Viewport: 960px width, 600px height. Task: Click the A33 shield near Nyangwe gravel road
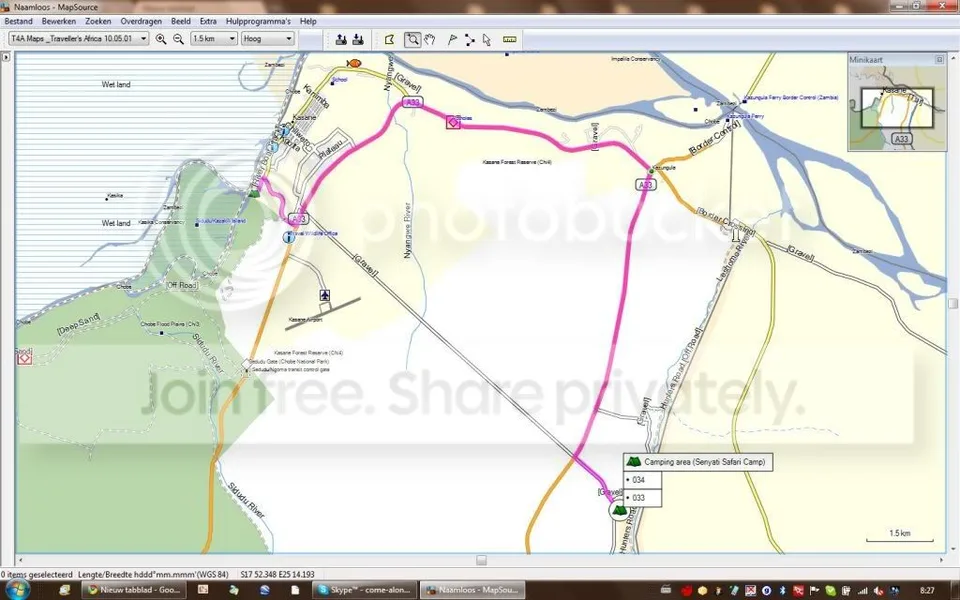point(413,102)
